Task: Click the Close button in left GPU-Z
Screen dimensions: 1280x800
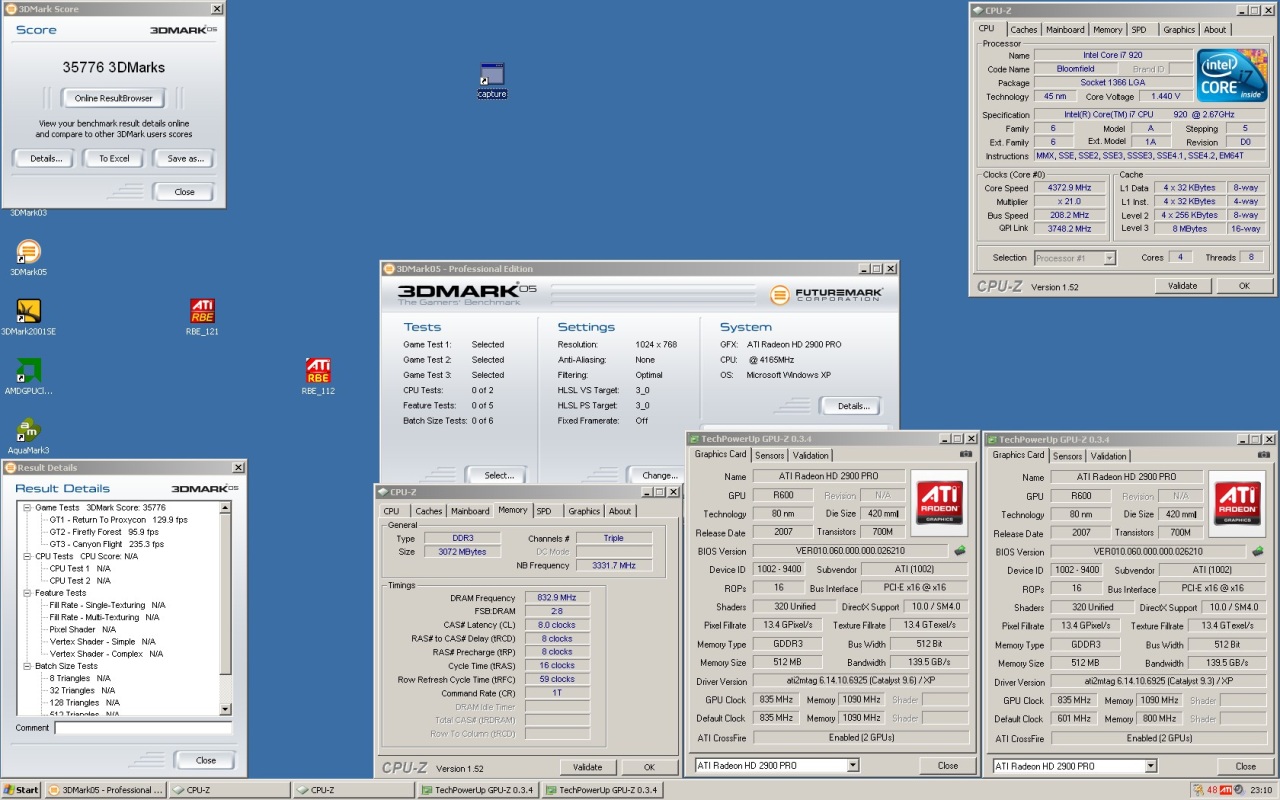Action: 948,765
